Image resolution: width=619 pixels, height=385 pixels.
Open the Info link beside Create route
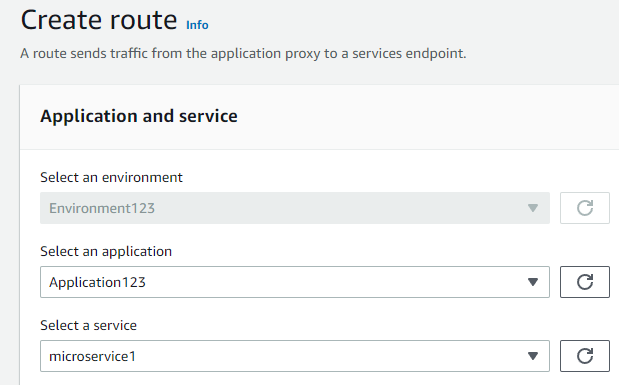(x=197, y=25)
